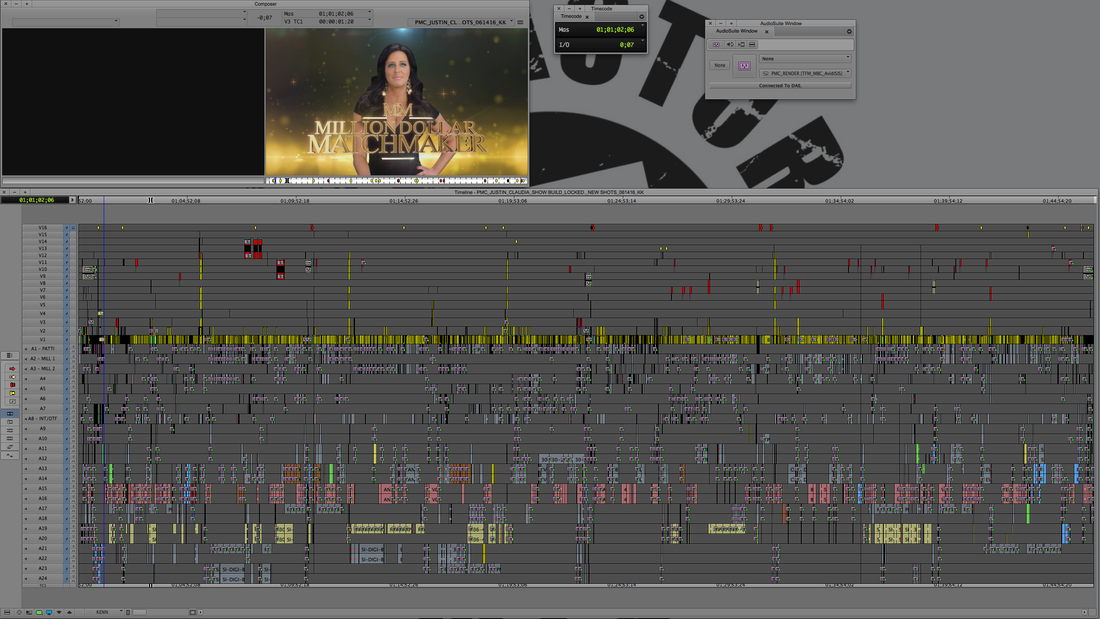Expand A3 - MILL 2 track arrow

26,368
